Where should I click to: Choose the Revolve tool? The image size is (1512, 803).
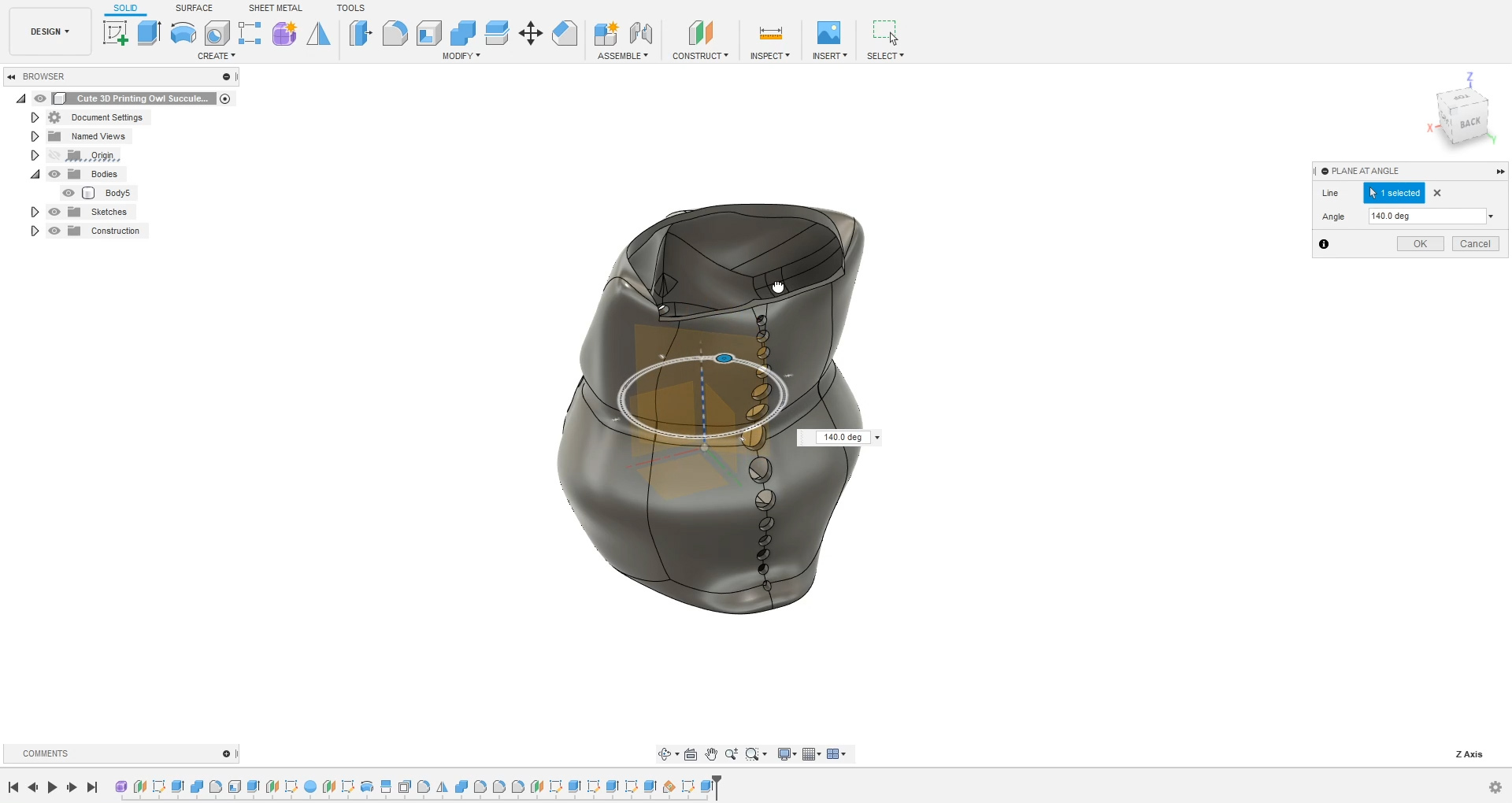click(x=183, y=33)
